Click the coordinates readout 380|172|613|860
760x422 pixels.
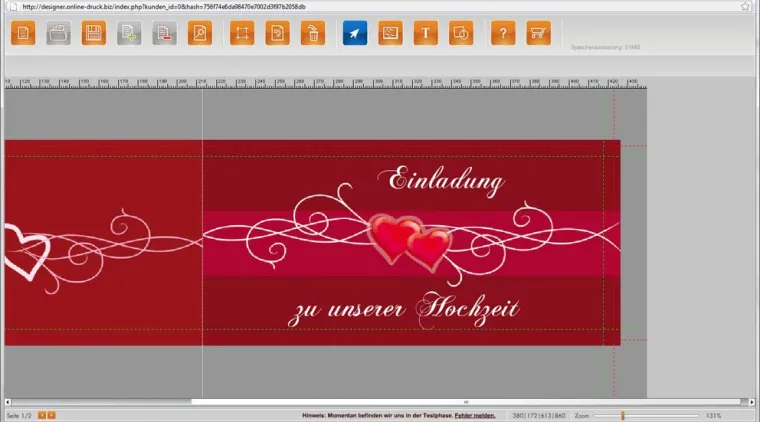click(x=539, y=415)
